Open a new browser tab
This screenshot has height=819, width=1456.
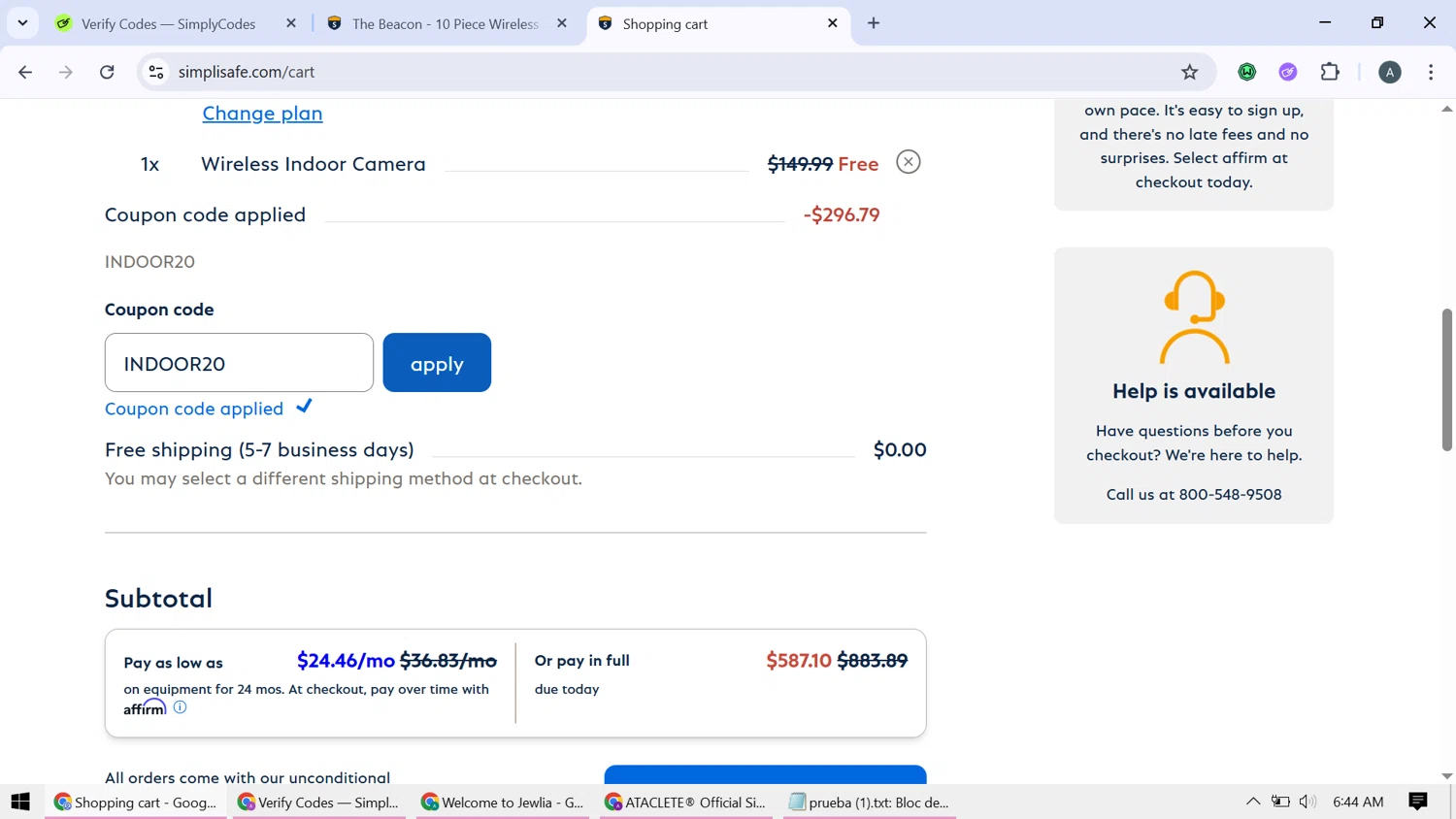pos(874,23)
